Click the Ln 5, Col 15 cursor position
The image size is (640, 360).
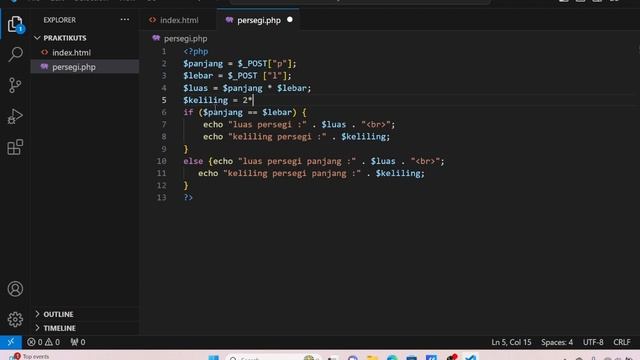(x=511, y=342)
